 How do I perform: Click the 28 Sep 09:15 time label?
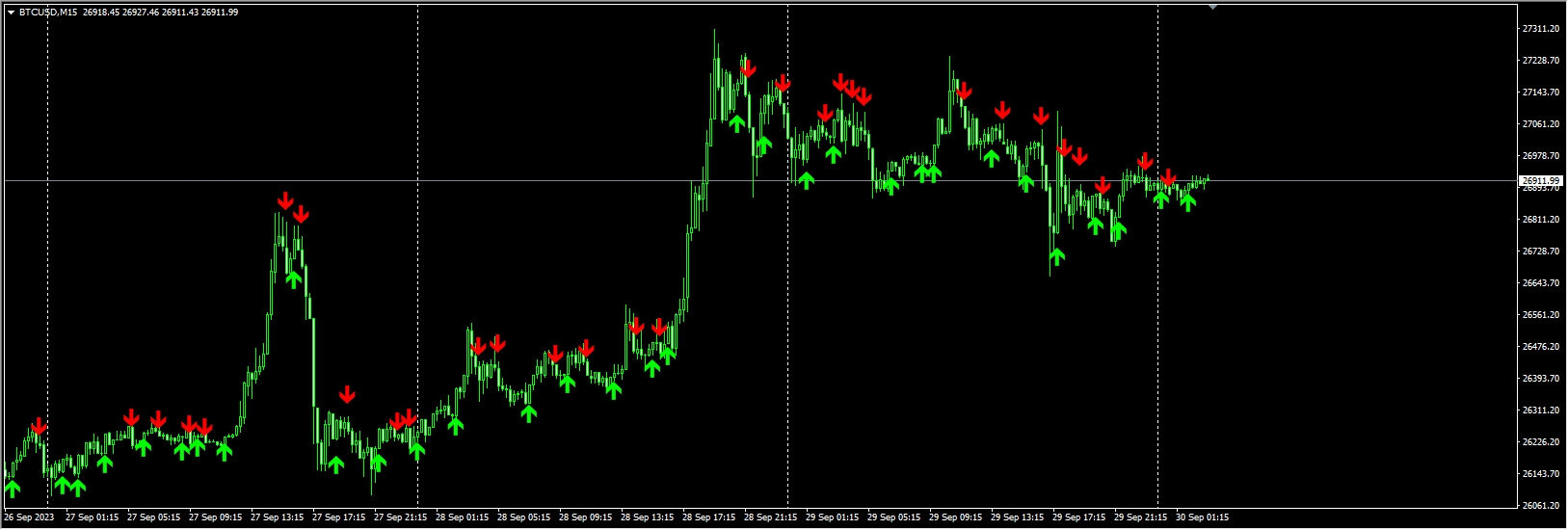pyautogui.click(x=586, y=517)
